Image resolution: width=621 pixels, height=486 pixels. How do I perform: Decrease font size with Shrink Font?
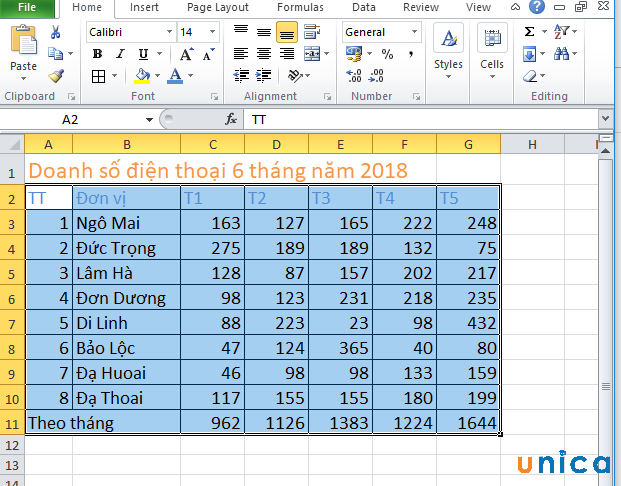point(209,54)
